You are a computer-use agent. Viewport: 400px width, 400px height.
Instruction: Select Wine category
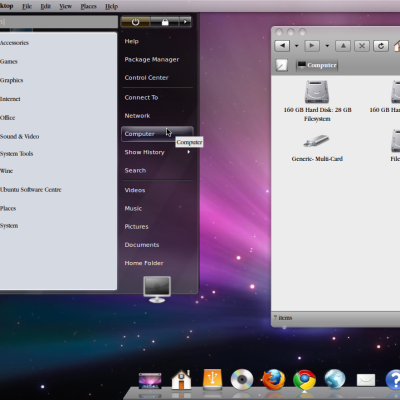[6, 171]
